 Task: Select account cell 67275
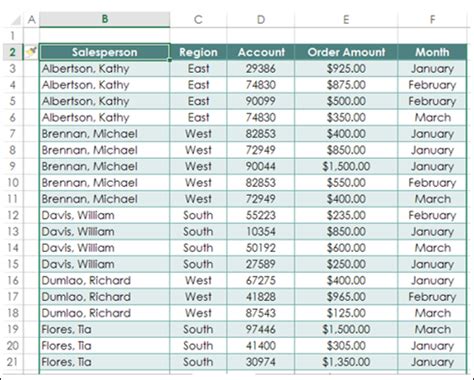point(261,280)
